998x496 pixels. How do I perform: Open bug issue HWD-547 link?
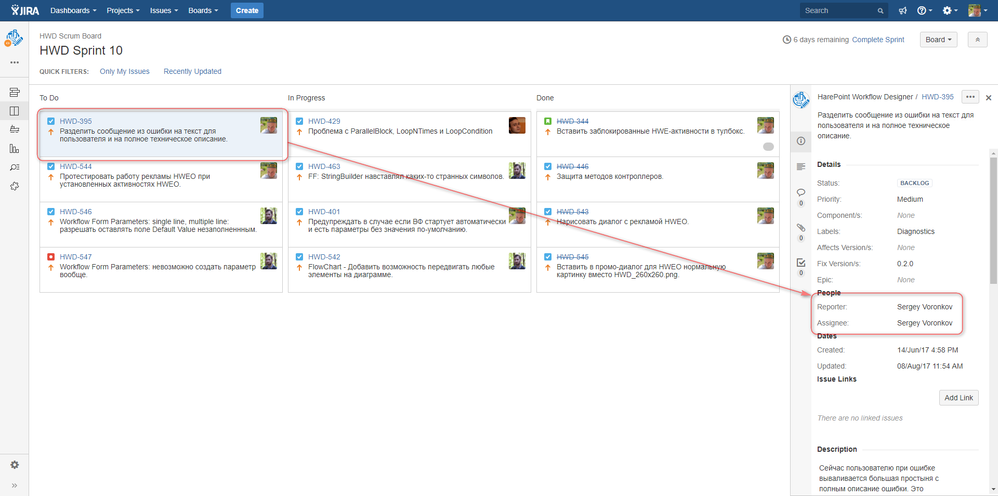point(76,257)
